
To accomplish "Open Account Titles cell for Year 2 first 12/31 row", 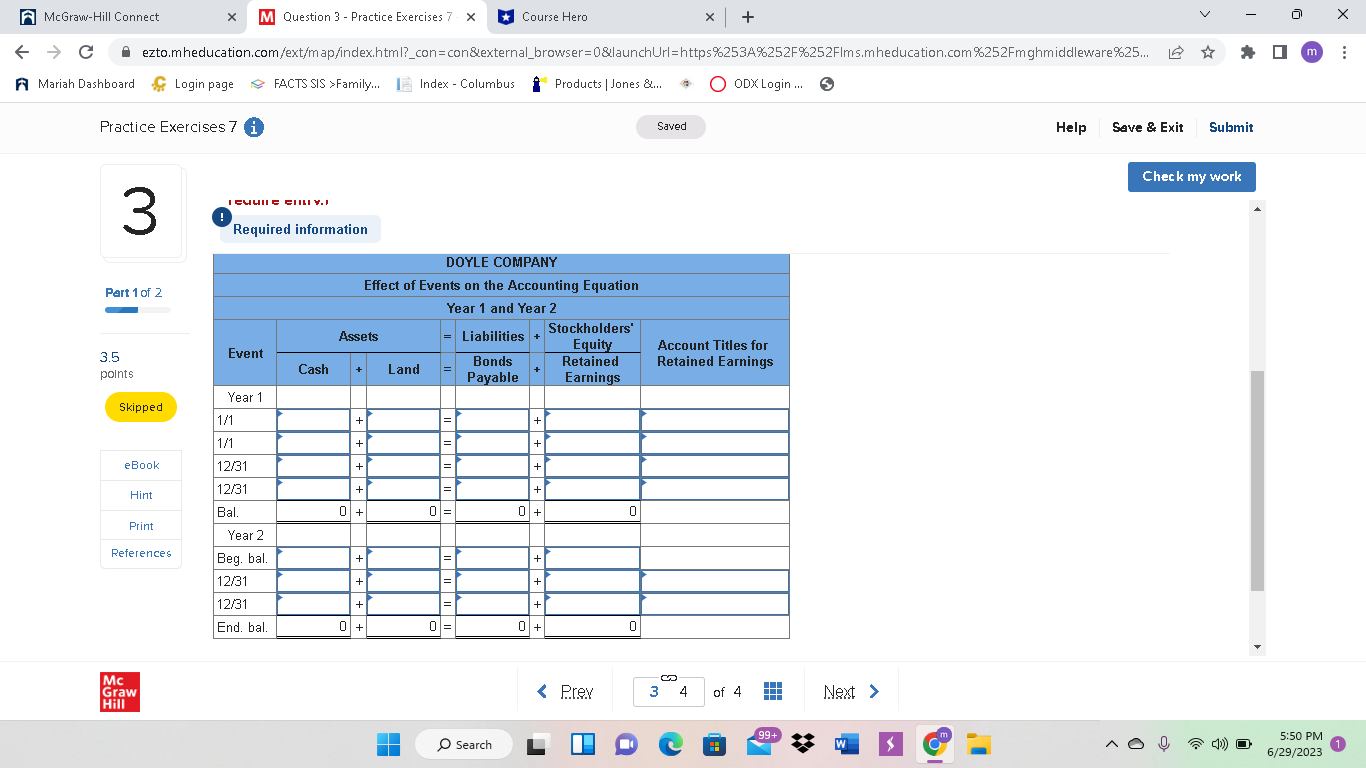I will coord(715,581).
